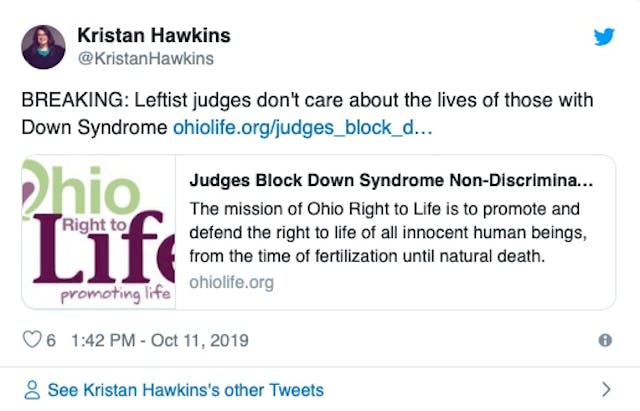See Kristan Hawkins's other Tweets

185,389
